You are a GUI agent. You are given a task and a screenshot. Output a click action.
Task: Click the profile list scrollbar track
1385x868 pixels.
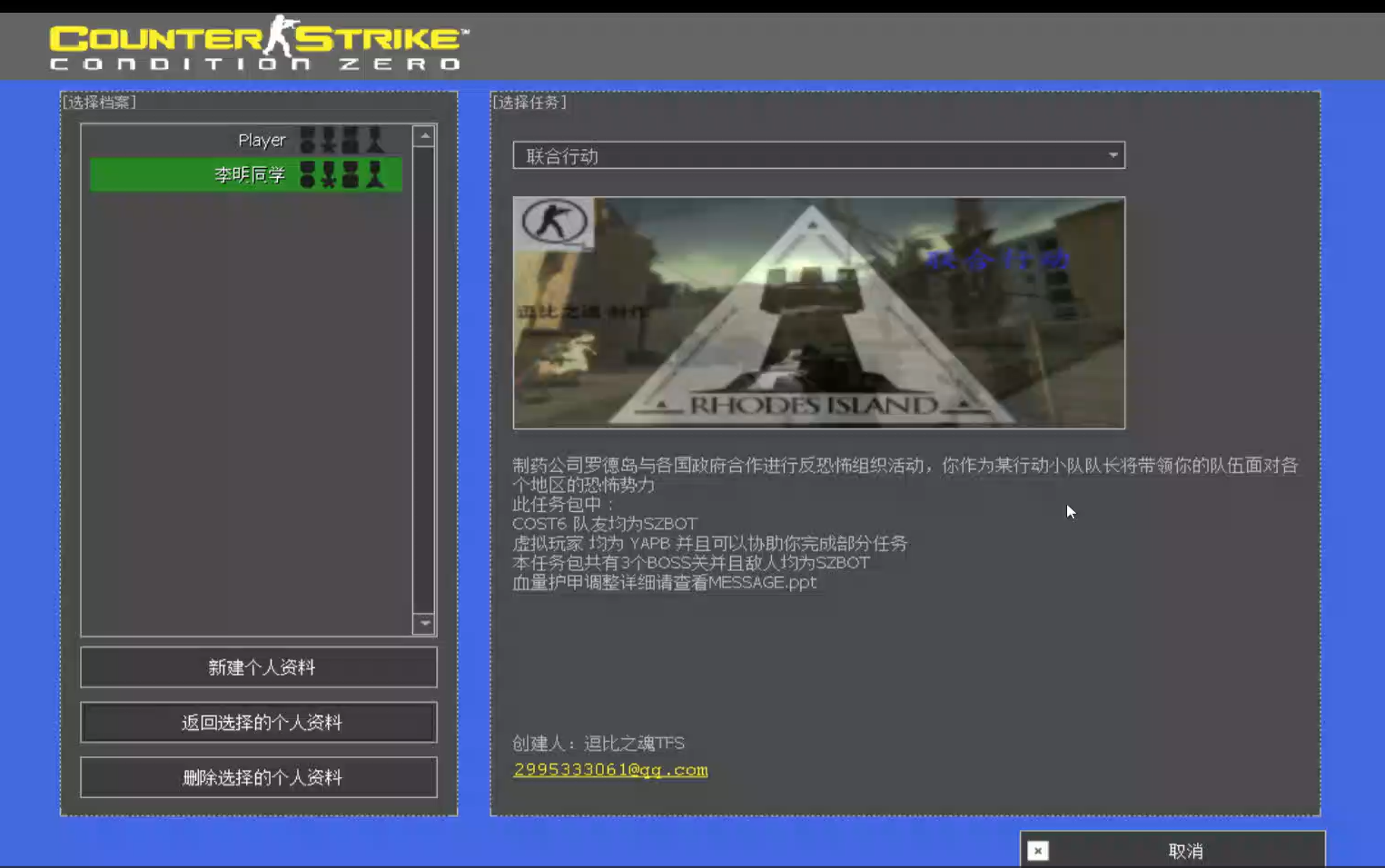coord(424,380)
